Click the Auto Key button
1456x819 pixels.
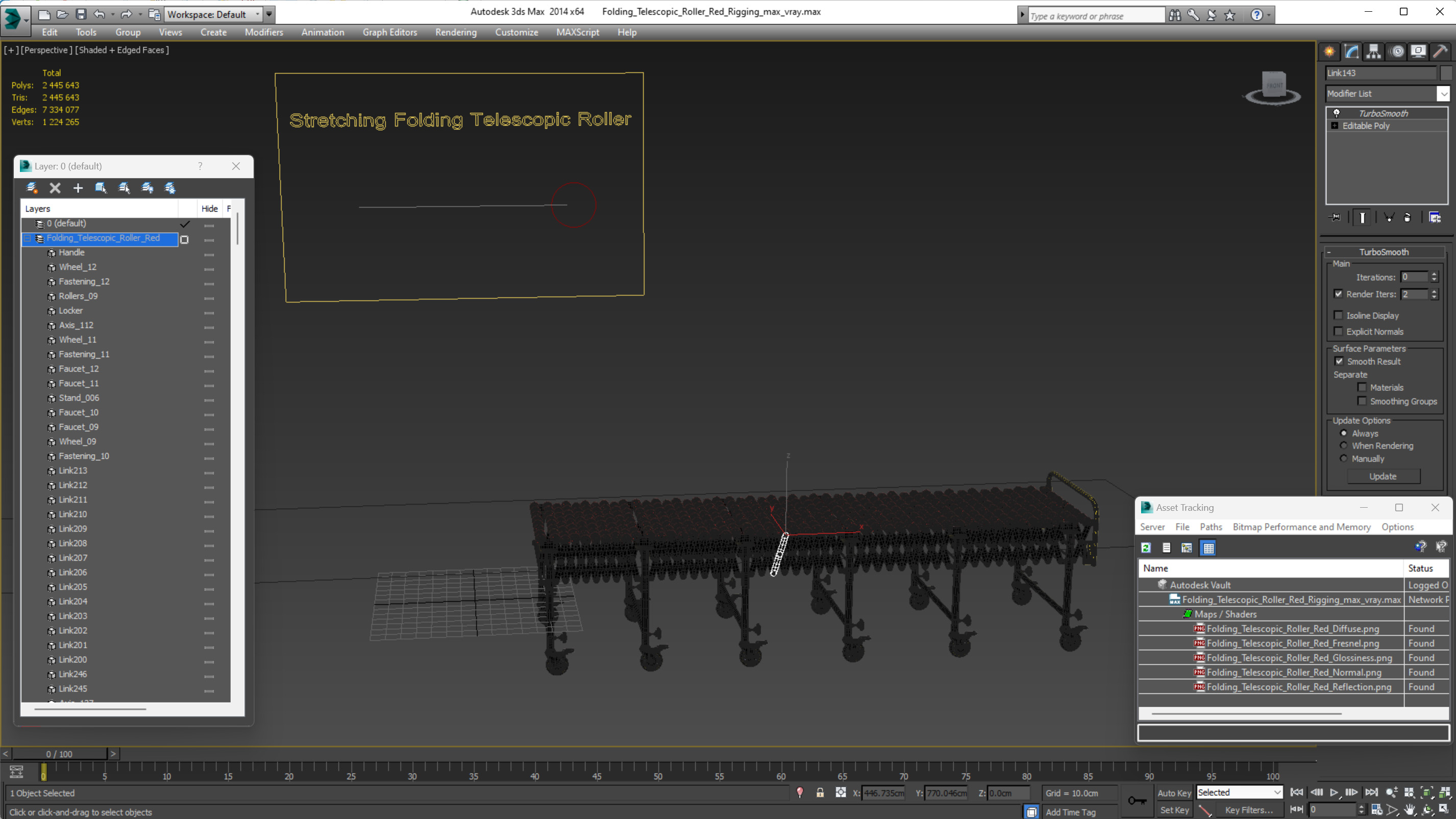[1174, 792]
